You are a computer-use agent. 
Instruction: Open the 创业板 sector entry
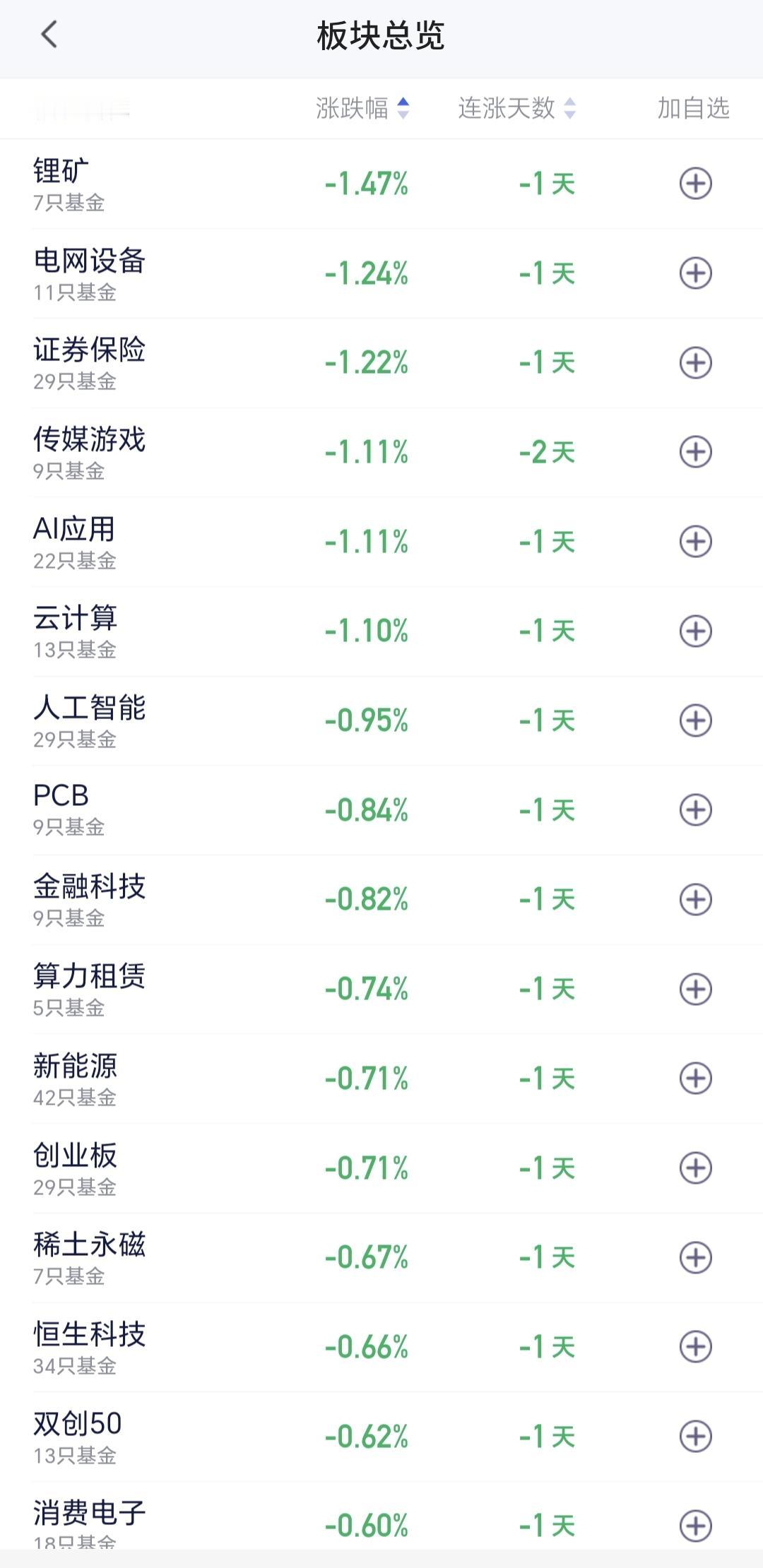coord(381,1168)
